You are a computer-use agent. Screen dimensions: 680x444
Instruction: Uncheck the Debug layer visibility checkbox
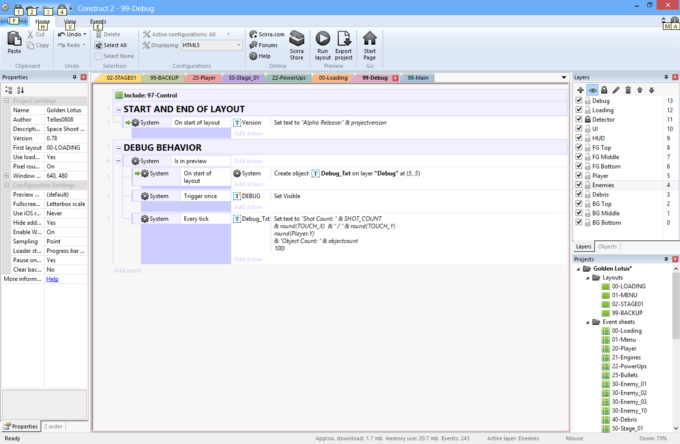click(579, 101)
